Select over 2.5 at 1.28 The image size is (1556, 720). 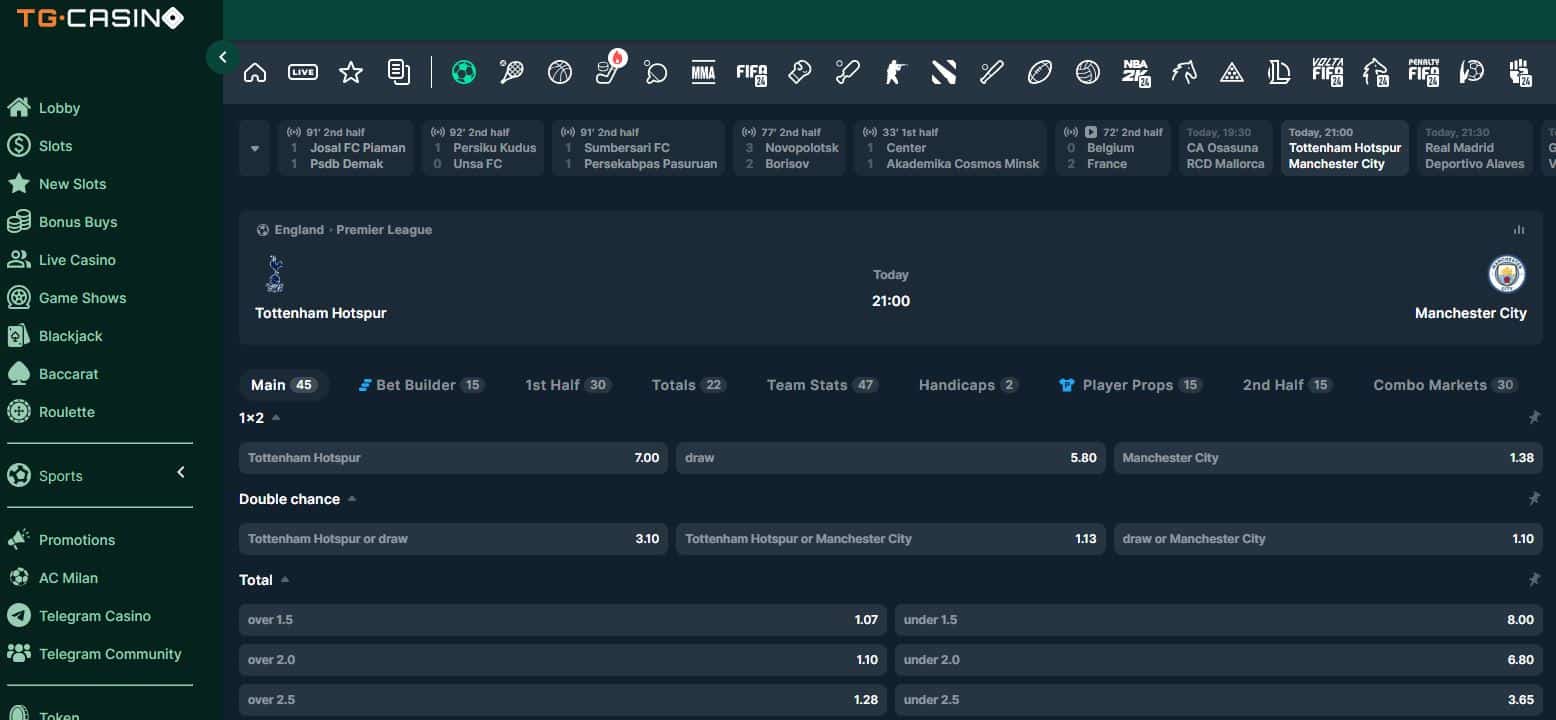click(563, 700)
